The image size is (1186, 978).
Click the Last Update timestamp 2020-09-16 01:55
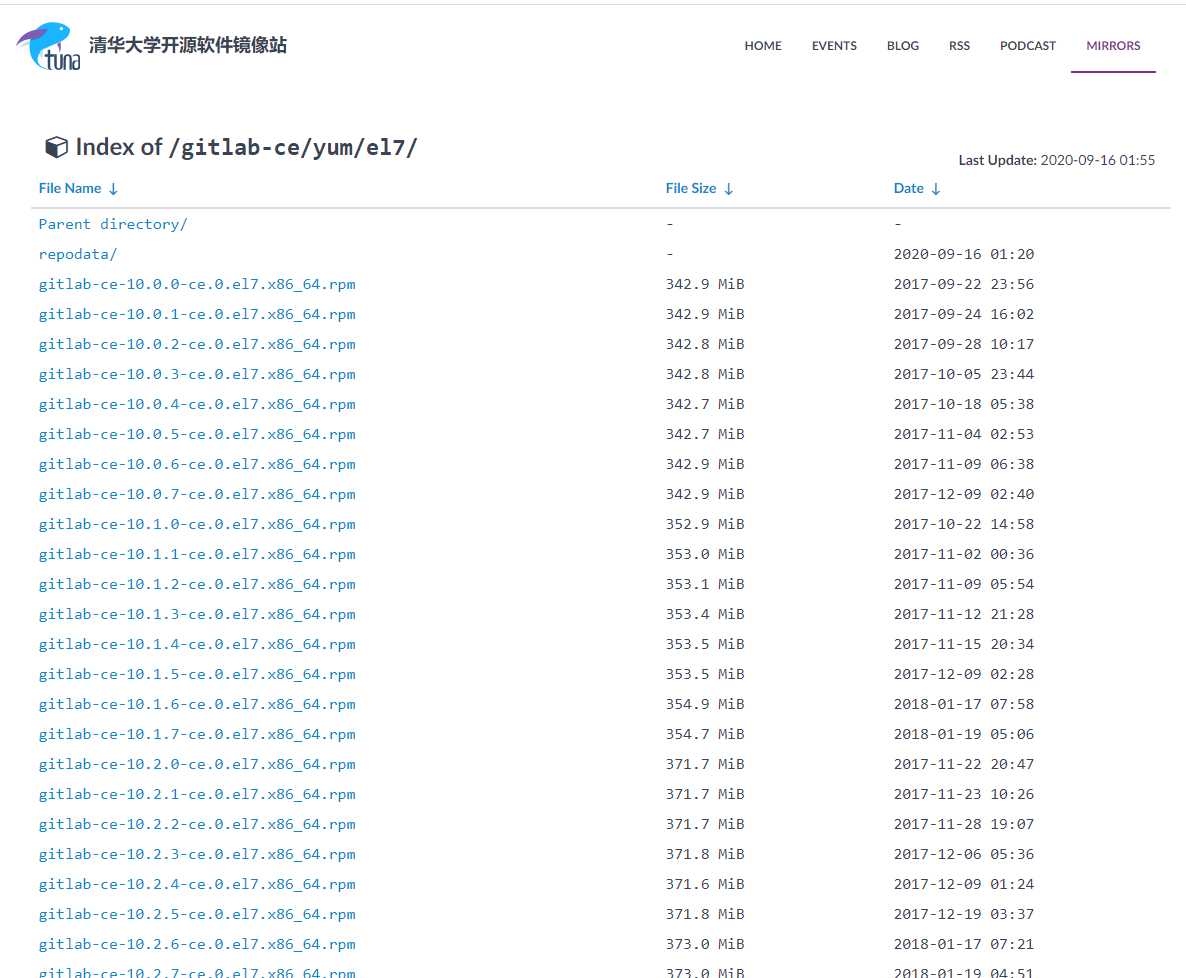click(1098, 160)
